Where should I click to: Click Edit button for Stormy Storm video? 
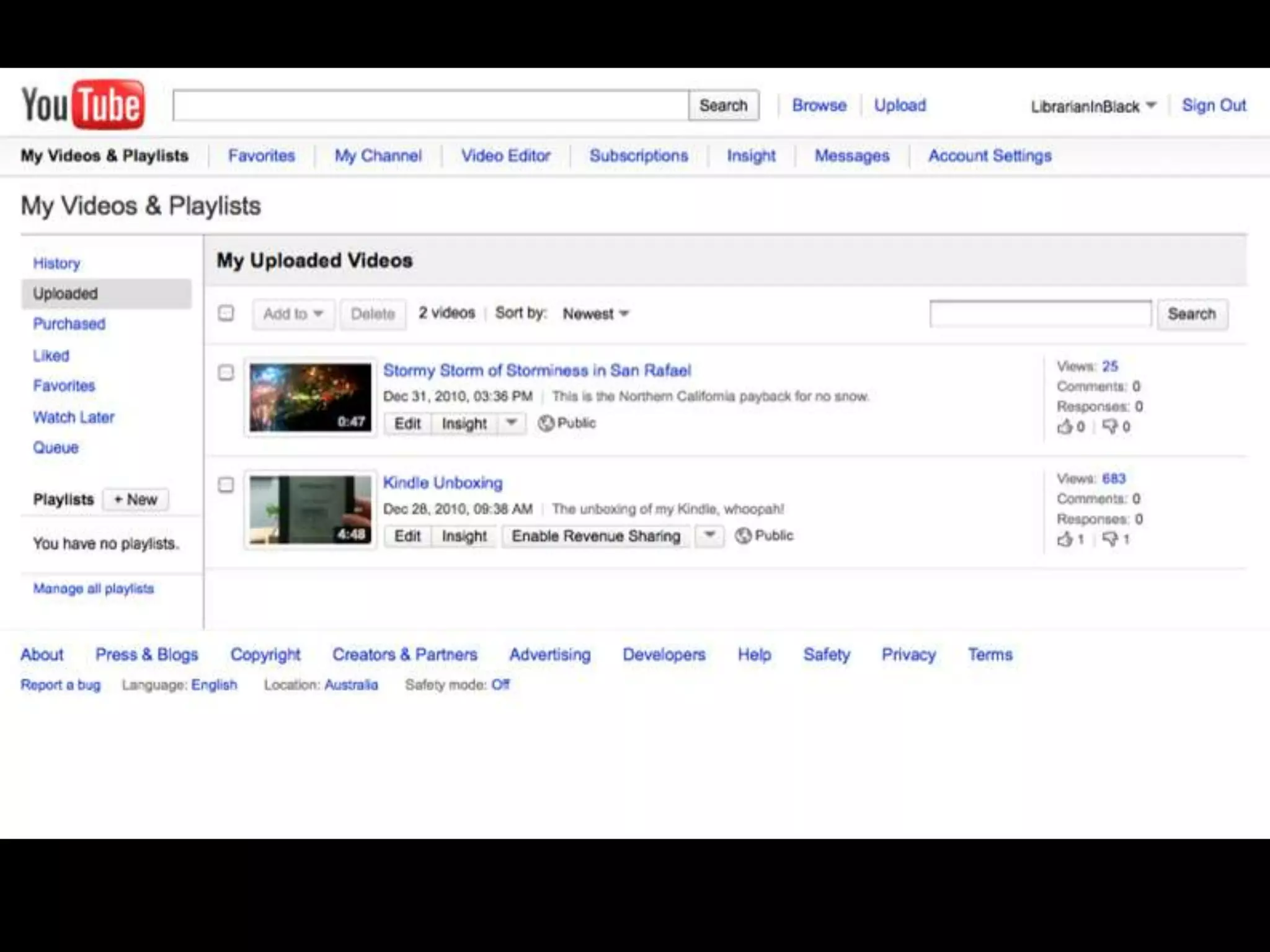(407, 424)
